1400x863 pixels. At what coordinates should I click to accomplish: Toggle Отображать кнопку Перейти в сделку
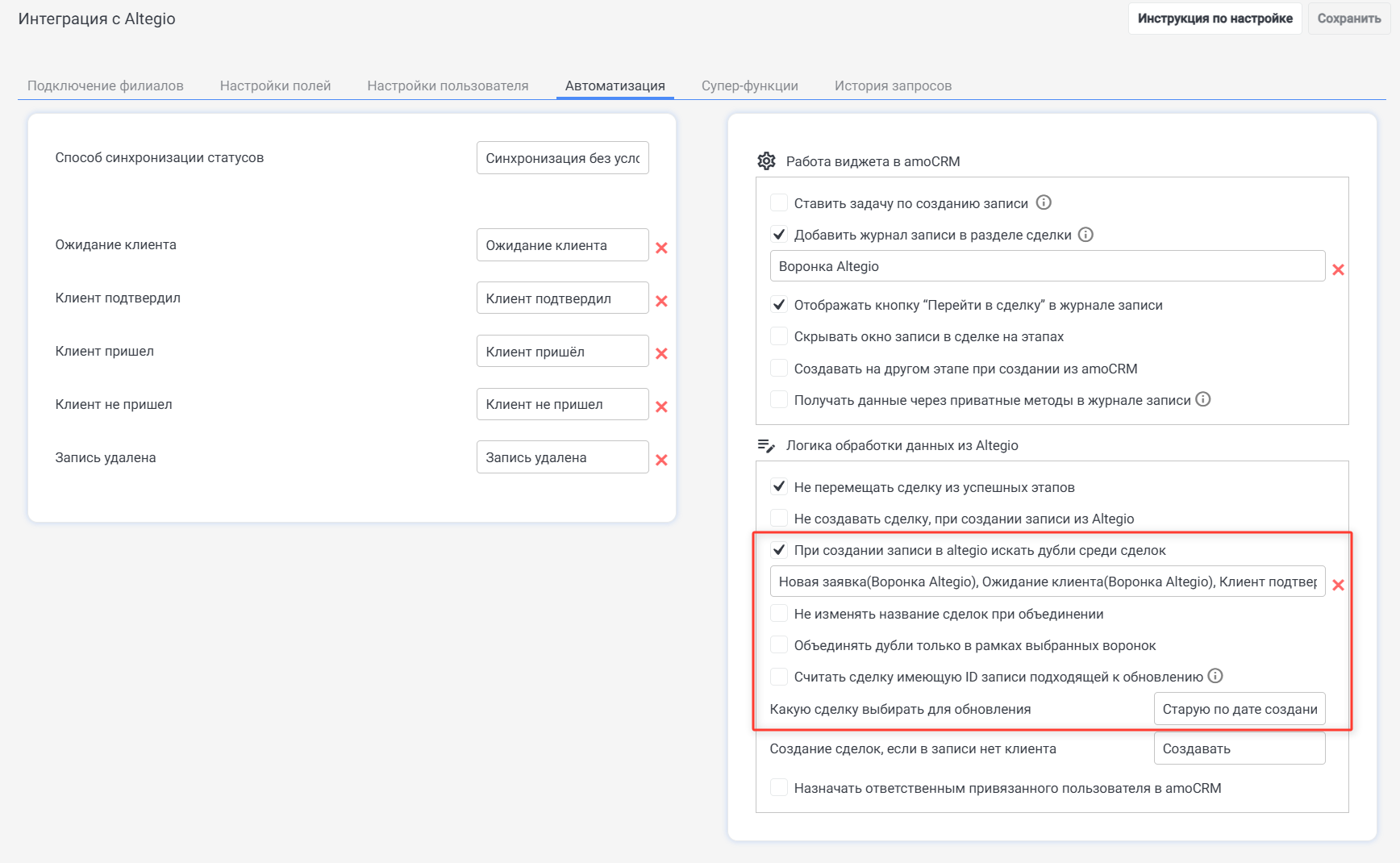point(779,305)
